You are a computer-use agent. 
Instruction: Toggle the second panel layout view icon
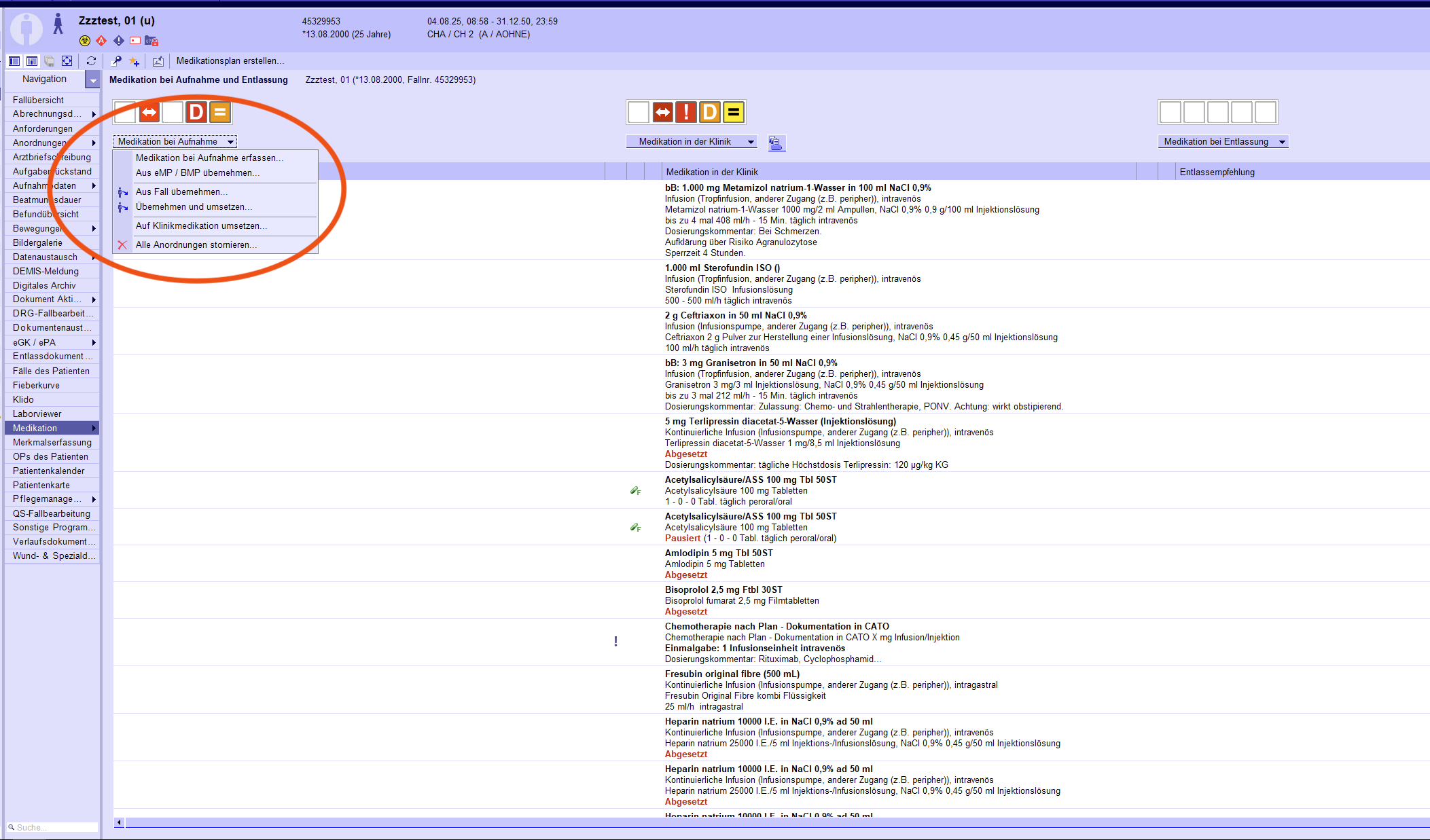(32, 61)
